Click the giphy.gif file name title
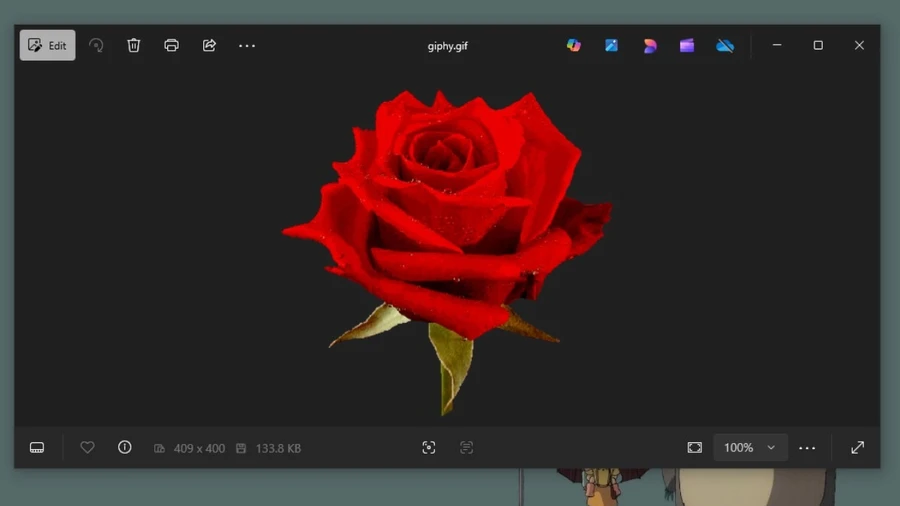The height and width of the screenshot is (506, 900). pyautogui.click(x=448, y=46)
